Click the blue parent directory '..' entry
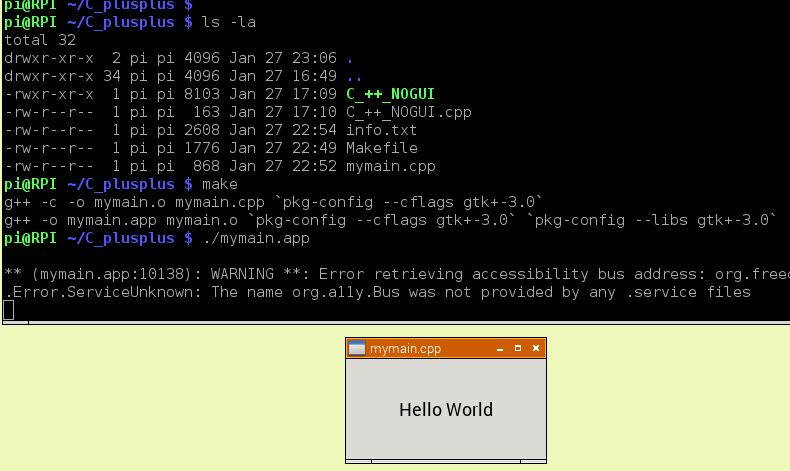Image resolution: width=790 pixels, height=471 pixels. coord(354,76)
